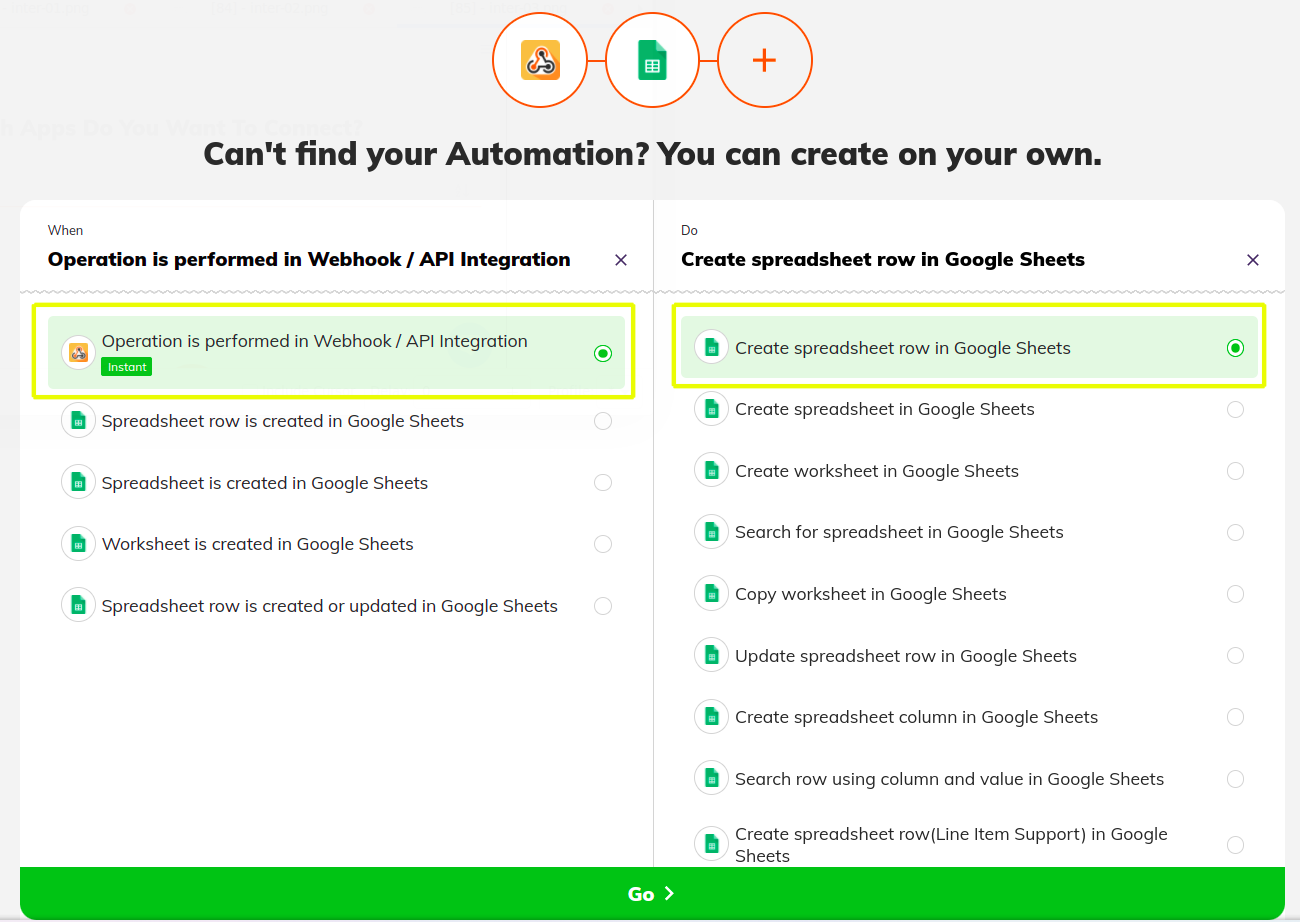Select radio for Spreadsheet row is created trigger
This screenshot has width=1300, height=922.
(x=603, y=421)
